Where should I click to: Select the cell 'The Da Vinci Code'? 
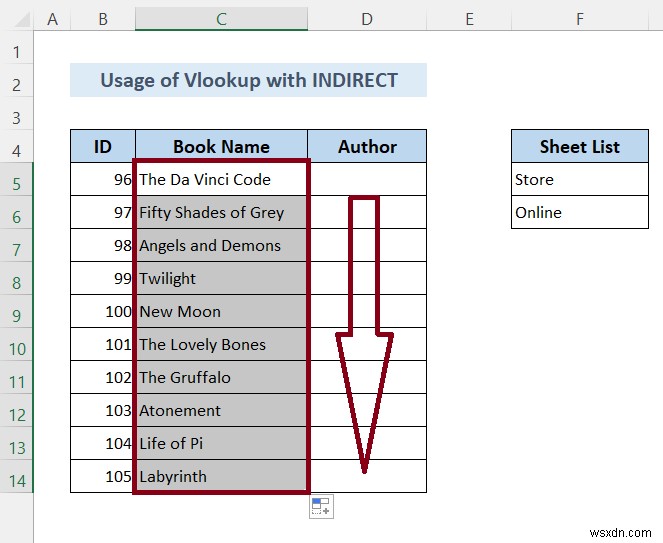tap(221, 179)
